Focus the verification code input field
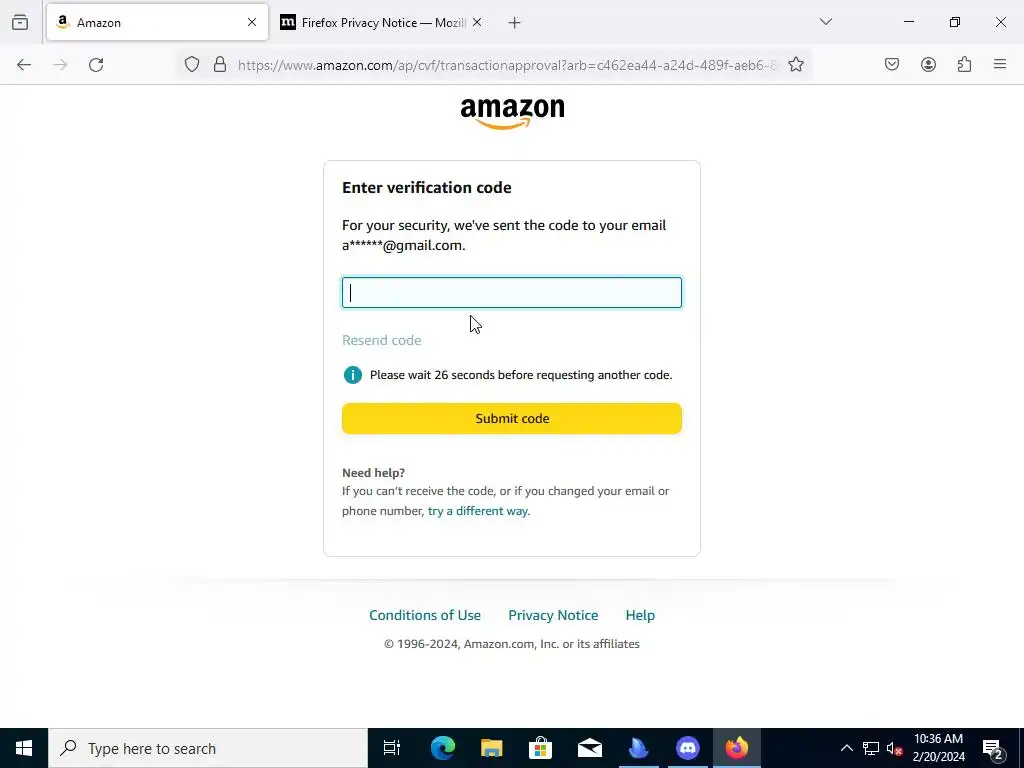 (512, 293)
